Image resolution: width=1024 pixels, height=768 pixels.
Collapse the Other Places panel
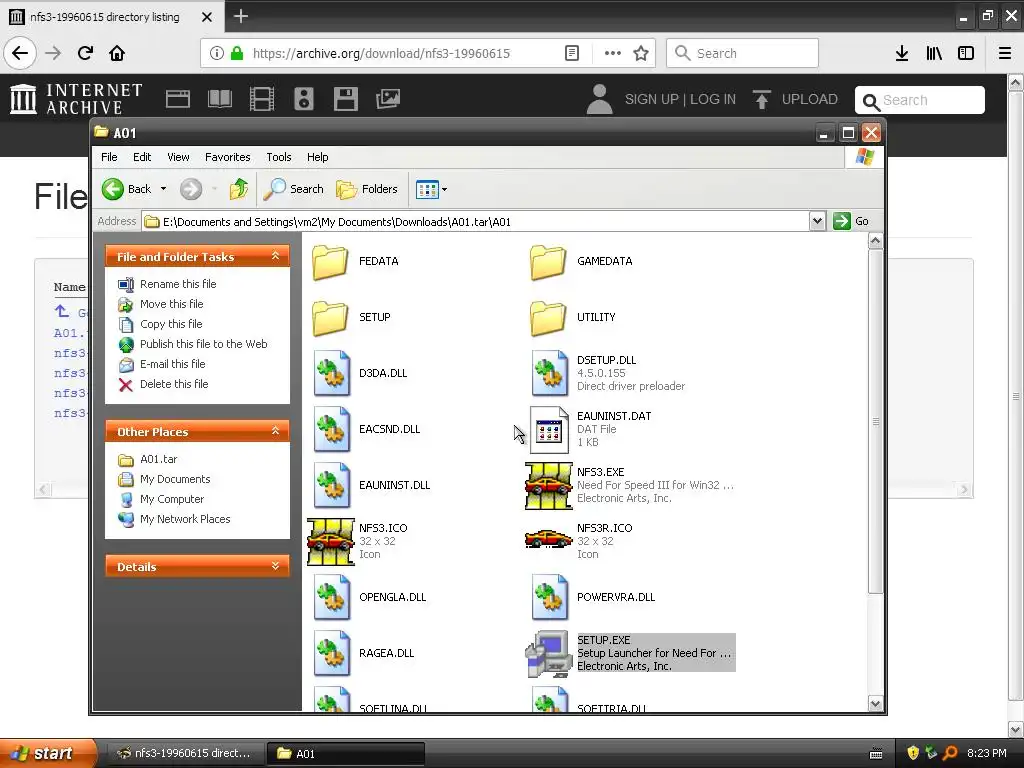tap(275, 431)
